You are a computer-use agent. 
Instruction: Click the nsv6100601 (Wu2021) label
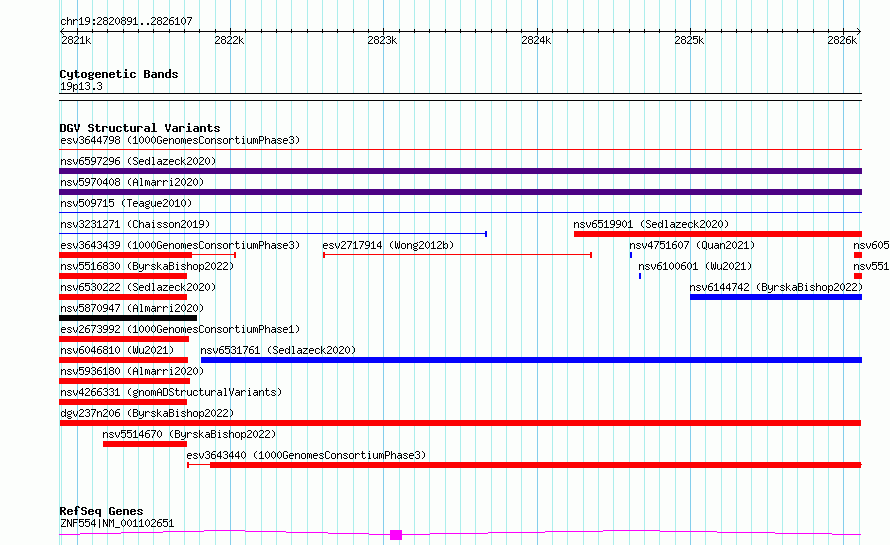695,266
